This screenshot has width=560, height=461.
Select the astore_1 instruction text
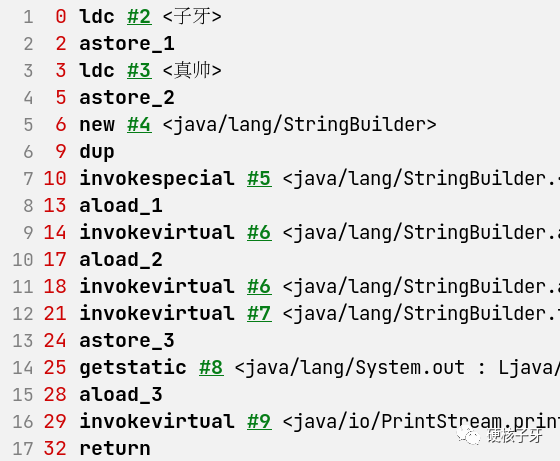(x=127, y=44)
